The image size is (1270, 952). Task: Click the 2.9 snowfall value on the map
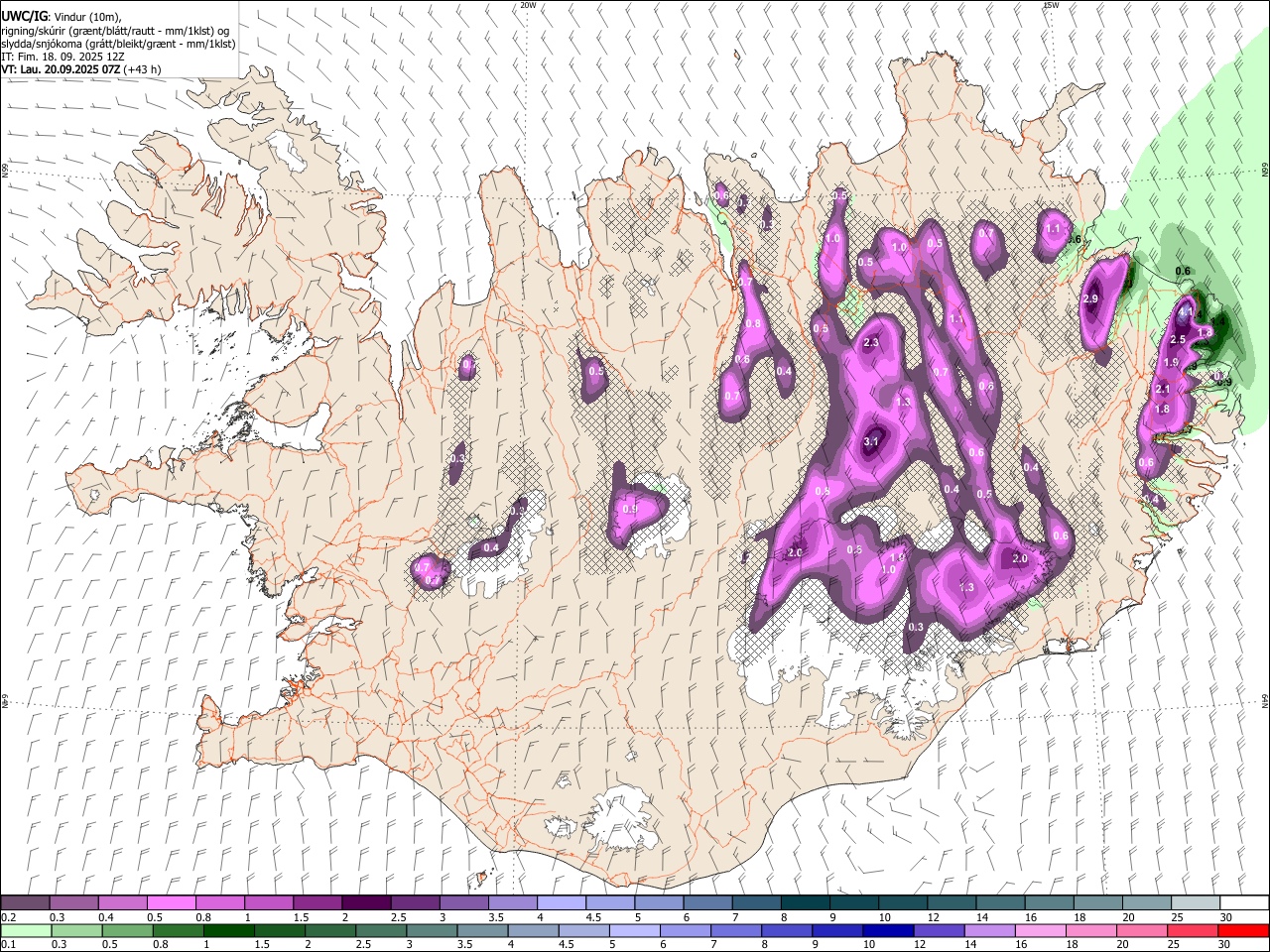(x=1091, y=299)
